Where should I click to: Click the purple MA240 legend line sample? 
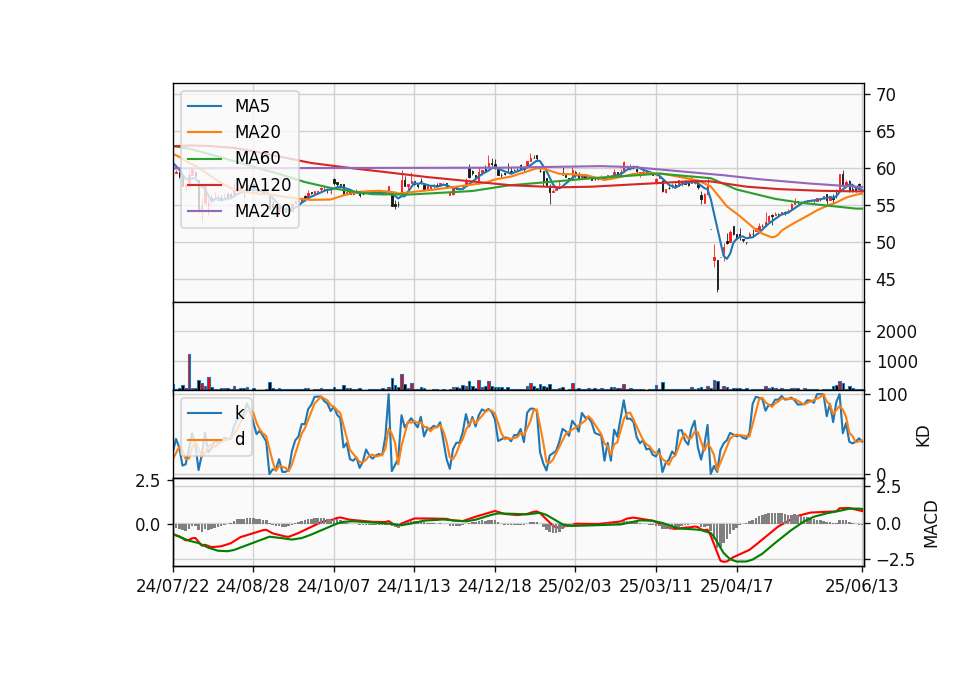[204, 211]
